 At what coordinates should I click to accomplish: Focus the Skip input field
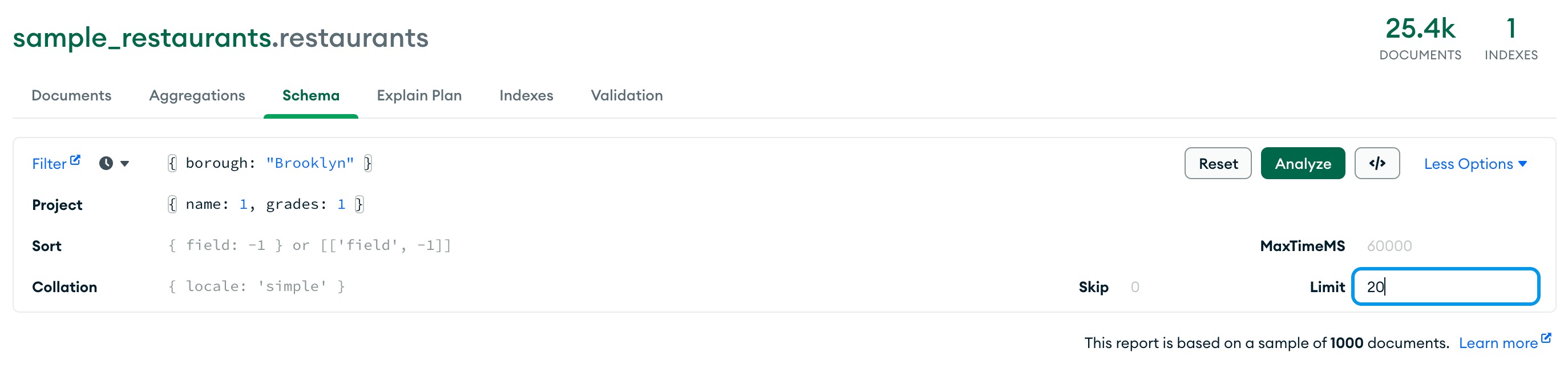[1157, 287]
